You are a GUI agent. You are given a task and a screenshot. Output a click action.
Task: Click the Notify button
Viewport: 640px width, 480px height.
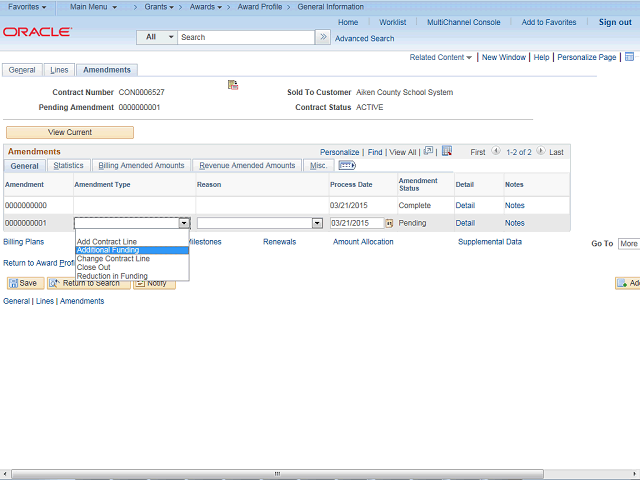[154, 283]
